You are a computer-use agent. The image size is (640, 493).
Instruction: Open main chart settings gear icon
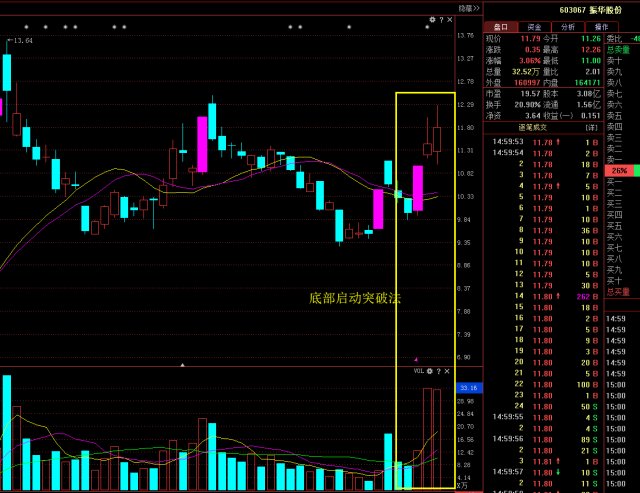point(430,19)
